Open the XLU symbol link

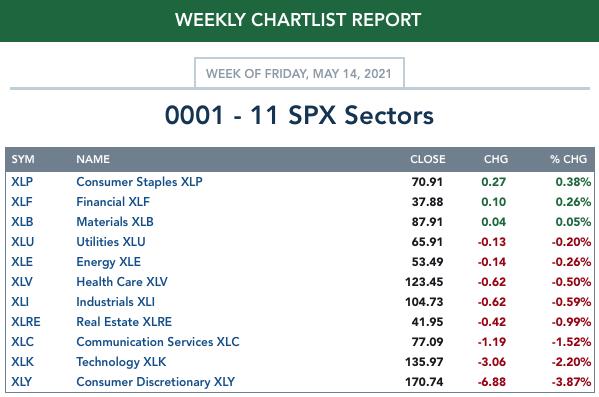click(x=23, y=242)
